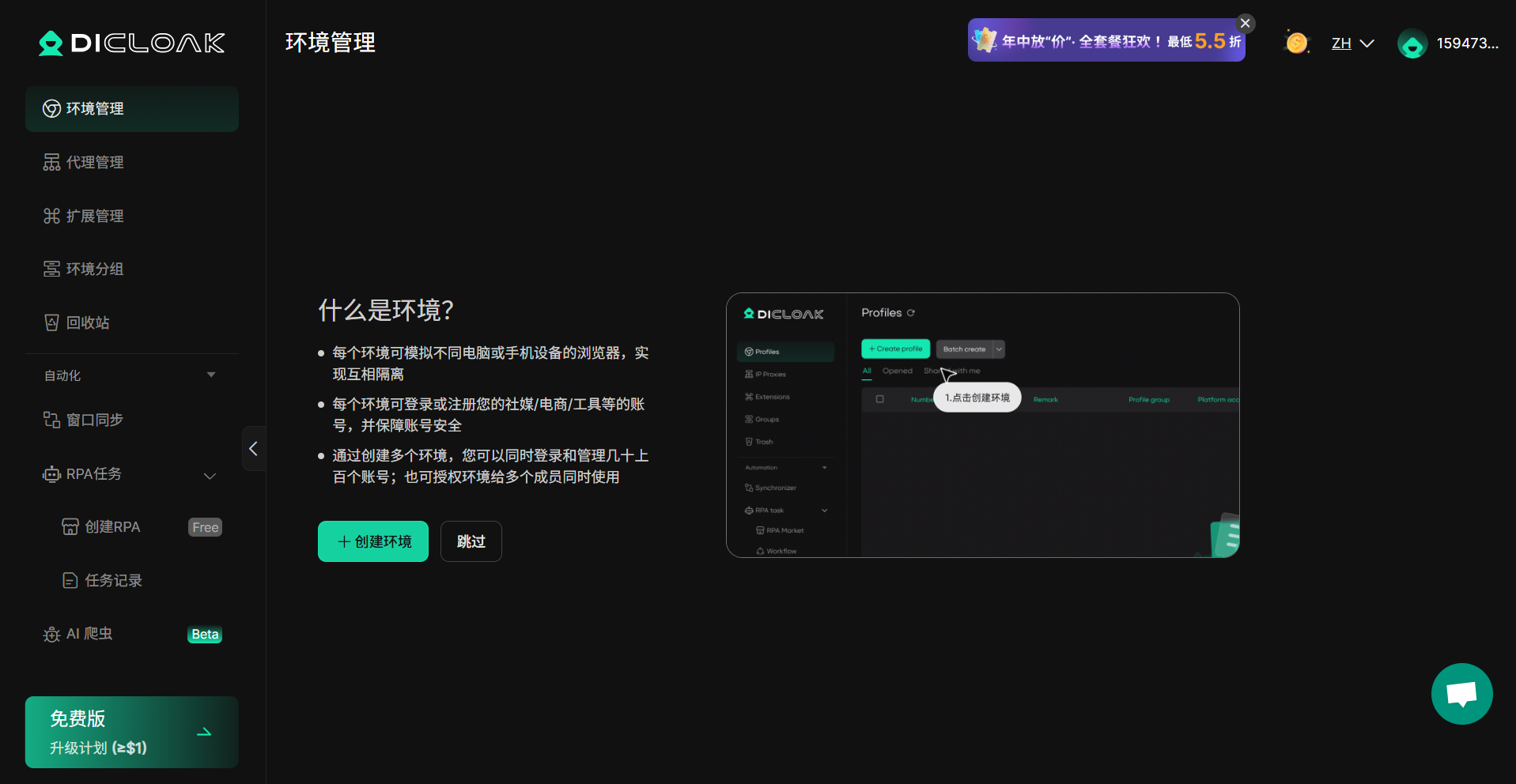1516x784 pixels.
Task: Open 扩展管理 in the sidebar
Action: (x=132, y=216)
